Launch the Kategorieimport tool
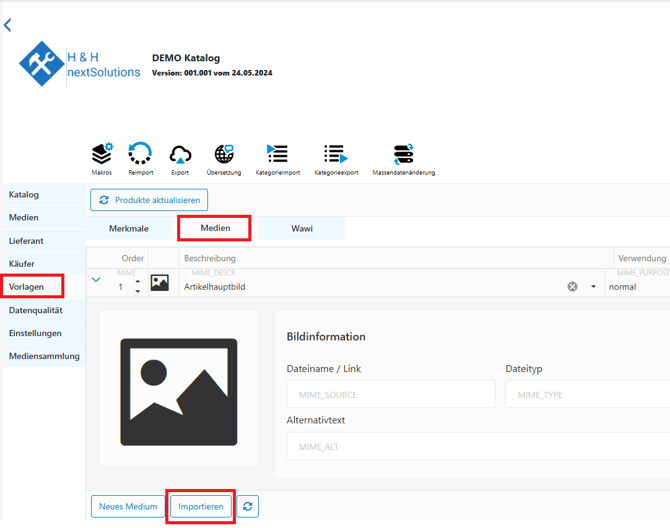The image size is (670, 528). [x=277, y=154]
